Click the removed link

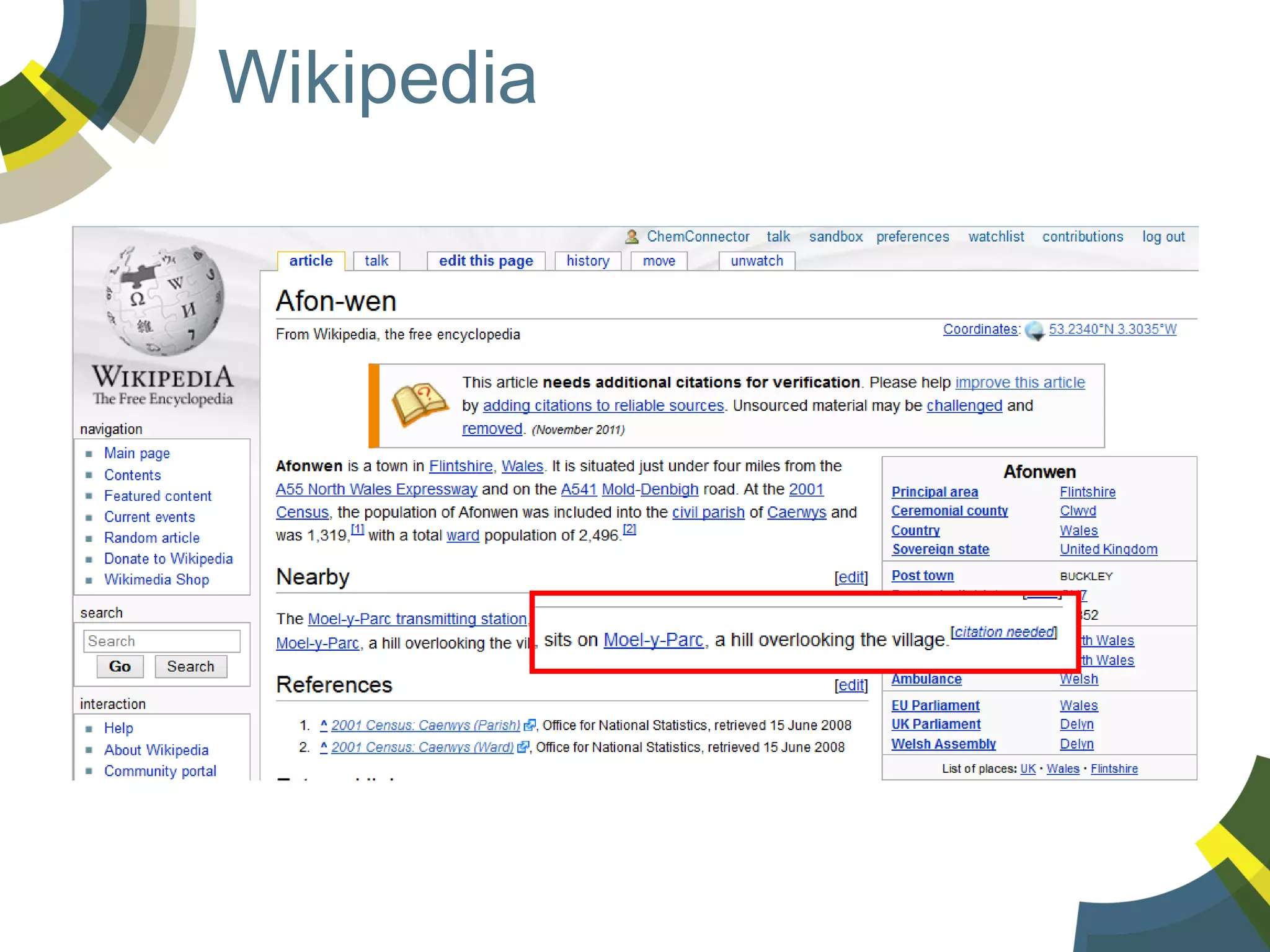coord(492,428)
